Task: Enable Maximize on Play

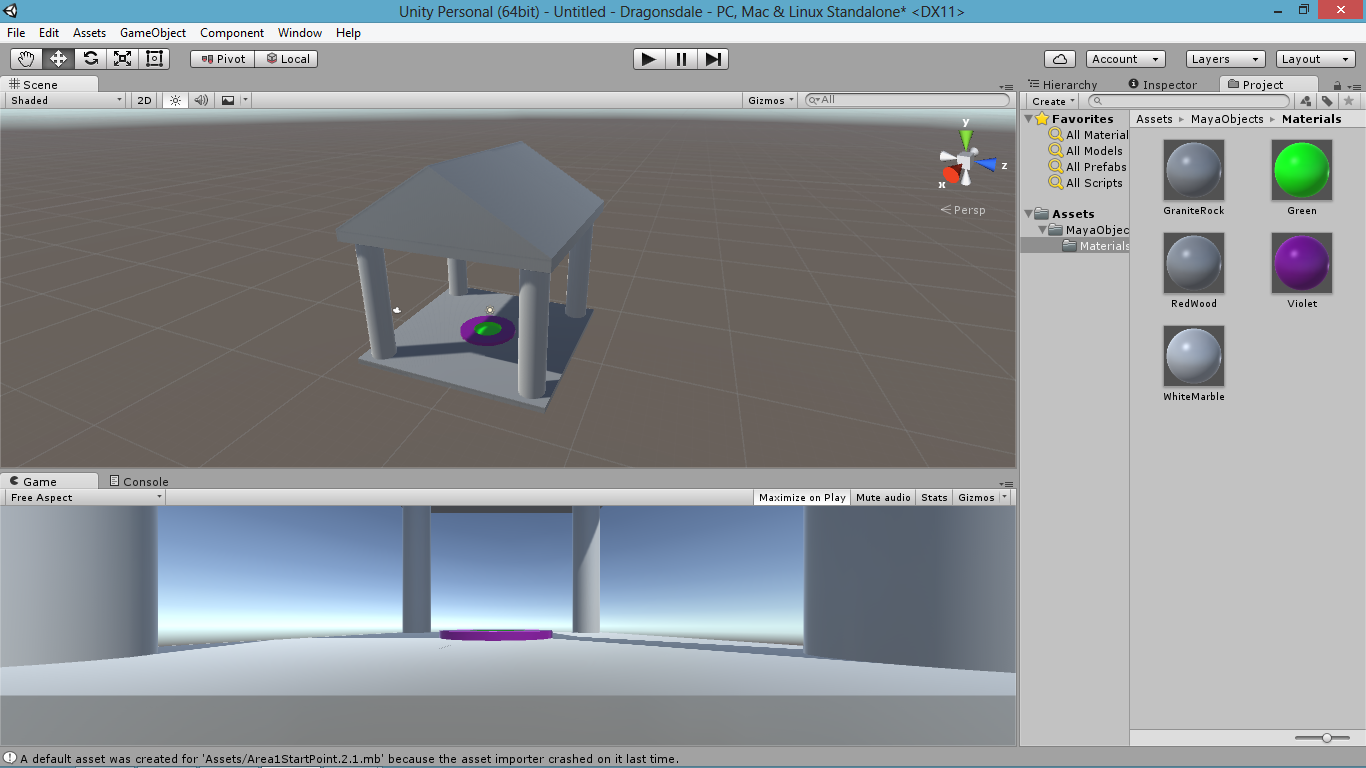Action: click(x=802, y=497)
